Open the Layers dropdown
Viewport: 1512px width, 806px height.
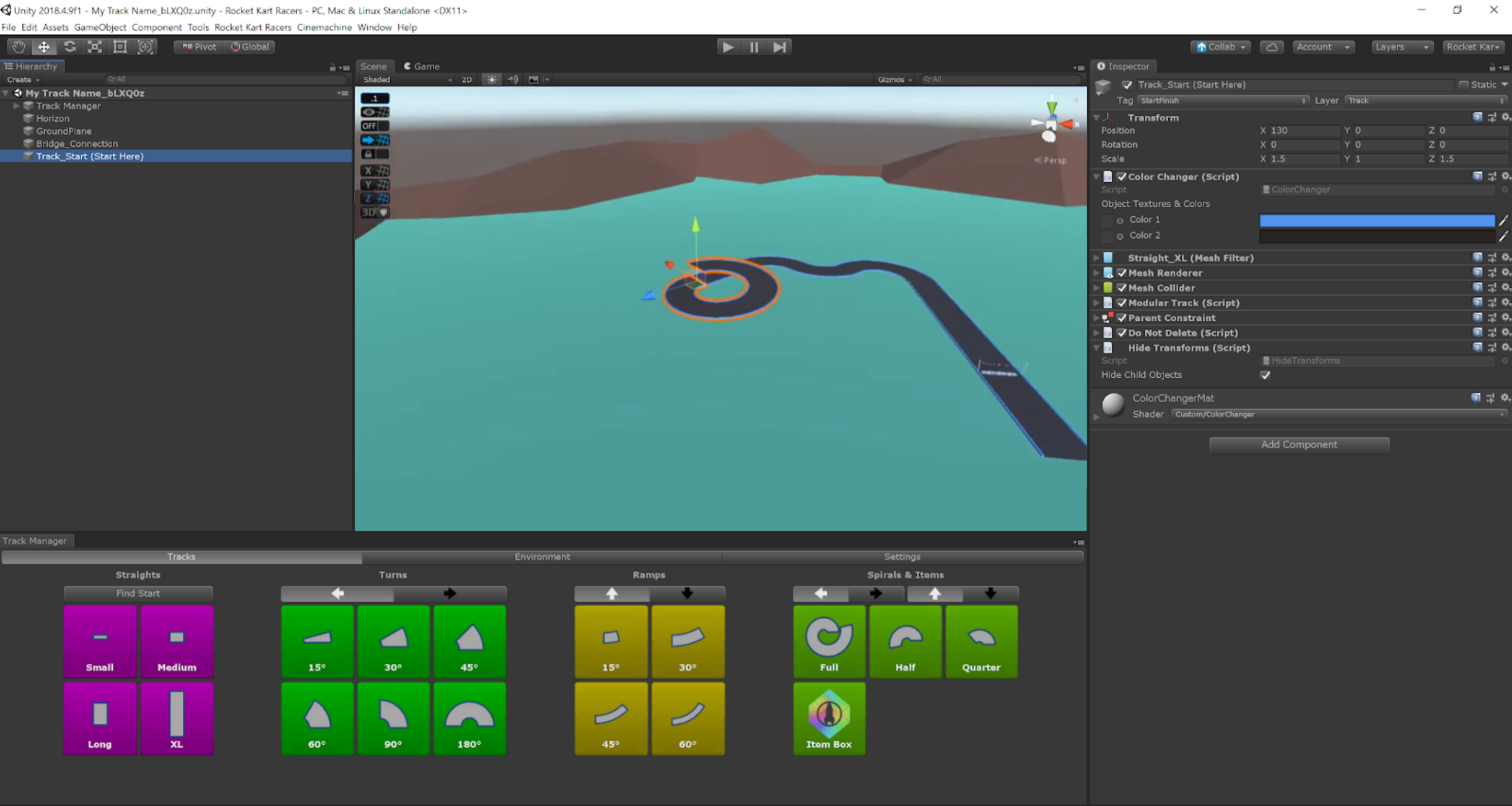click(1402, 46)
